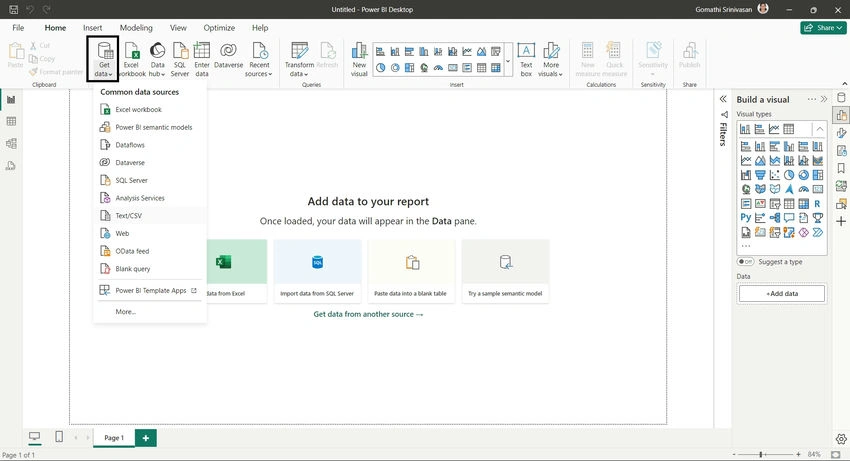Select the Page 1 tab

tap(114, 438)
